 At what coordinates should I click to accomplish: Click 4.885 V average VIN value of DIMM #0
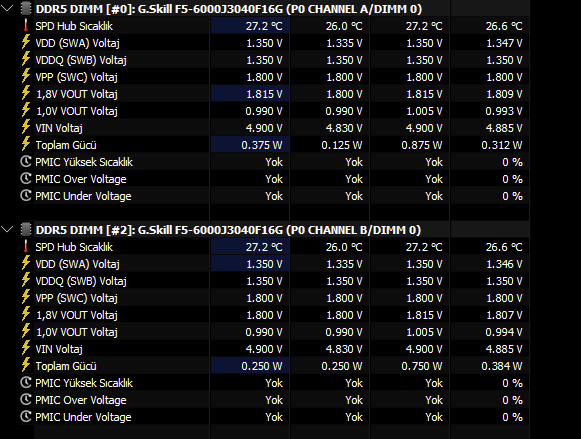pyautogui.click(x=504, y=128)
